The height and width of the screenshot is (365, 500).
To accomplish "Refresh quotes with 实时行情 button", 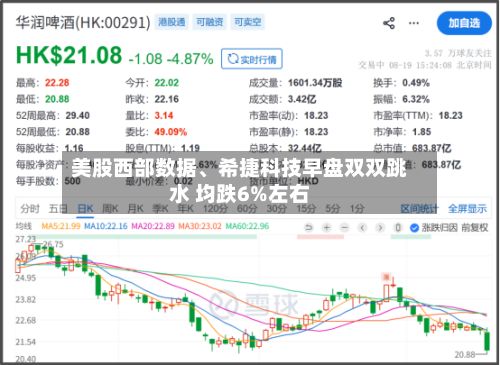I will [x=252, y=59].
